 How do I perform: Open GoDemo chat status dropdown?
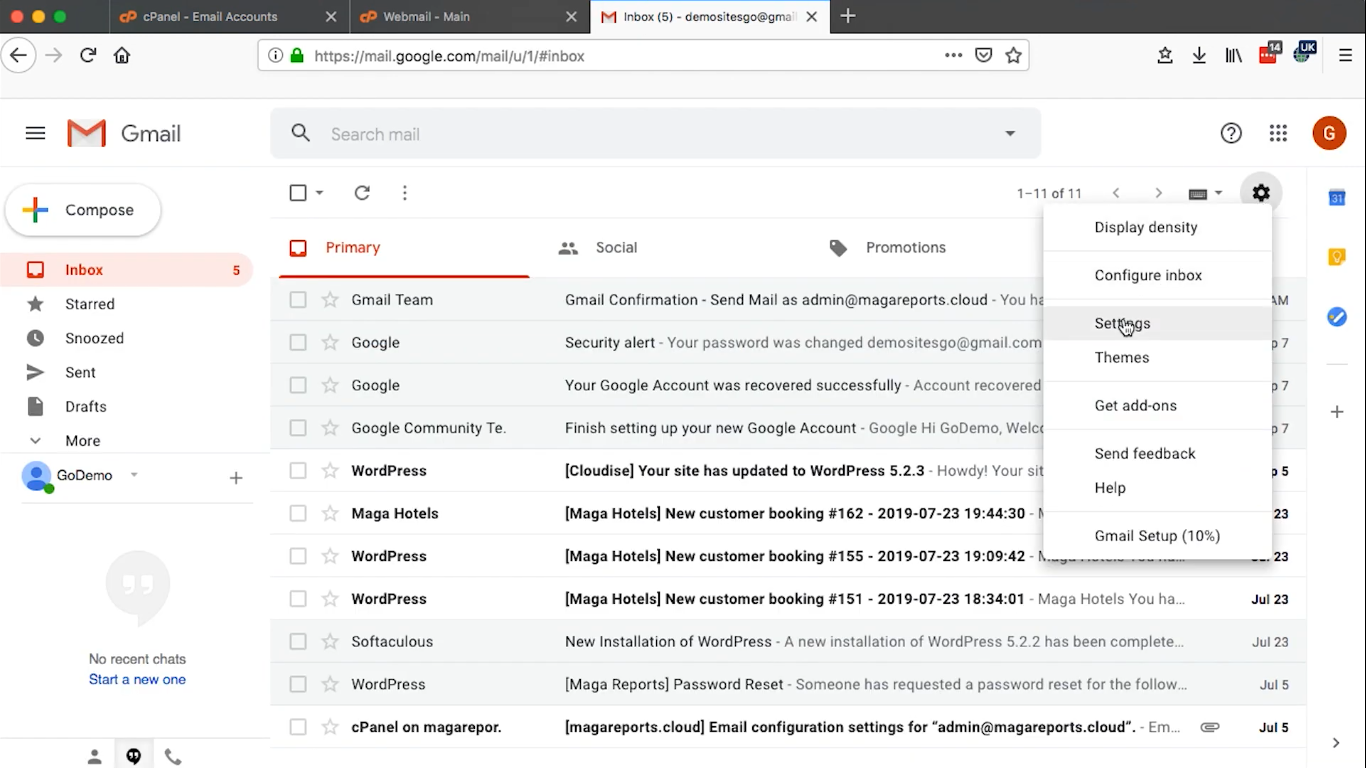(134, 475)
